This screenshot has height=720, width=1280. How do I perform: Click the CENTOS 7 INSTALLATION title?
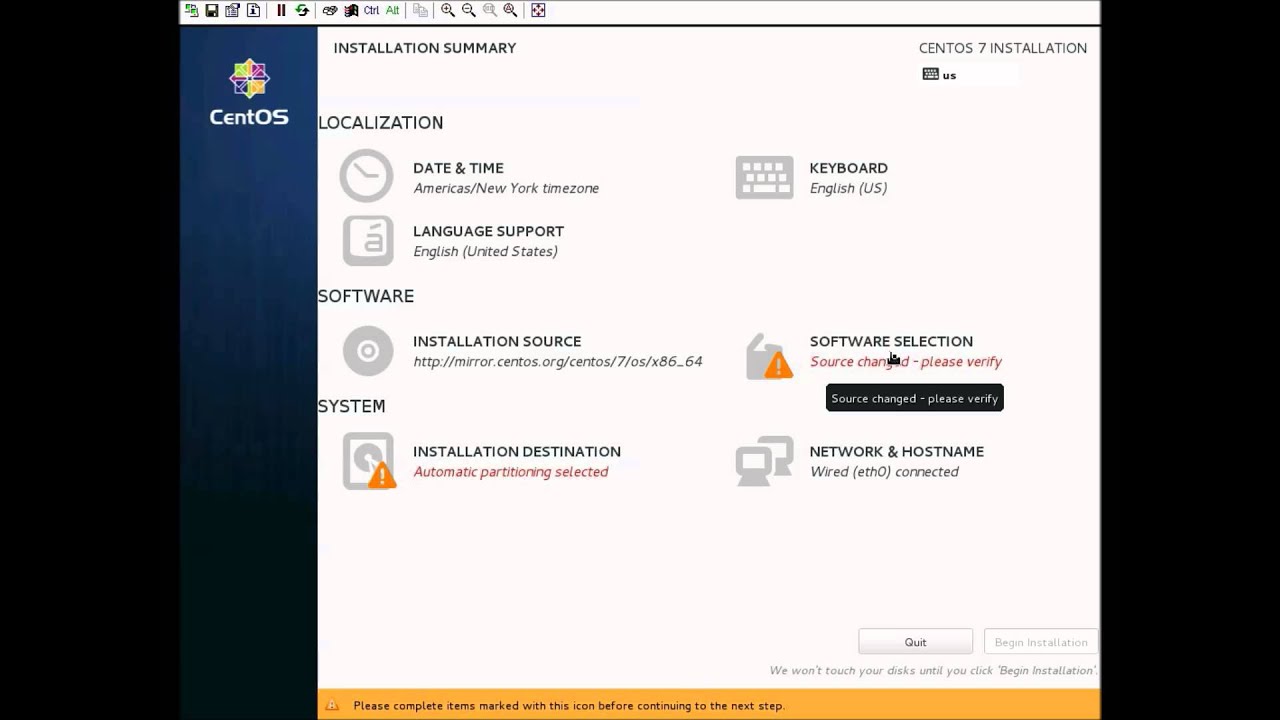pyautogui.click(x=1003, y=48)
